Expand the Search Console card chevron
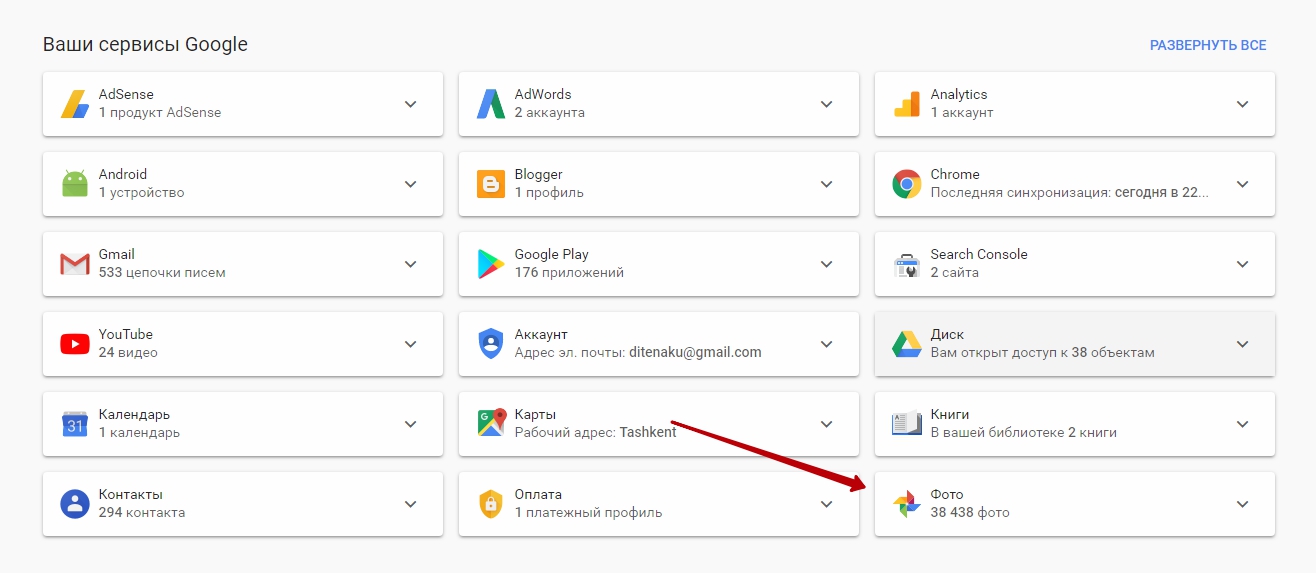This screenshot has height=573, width=1316. 1242,264
